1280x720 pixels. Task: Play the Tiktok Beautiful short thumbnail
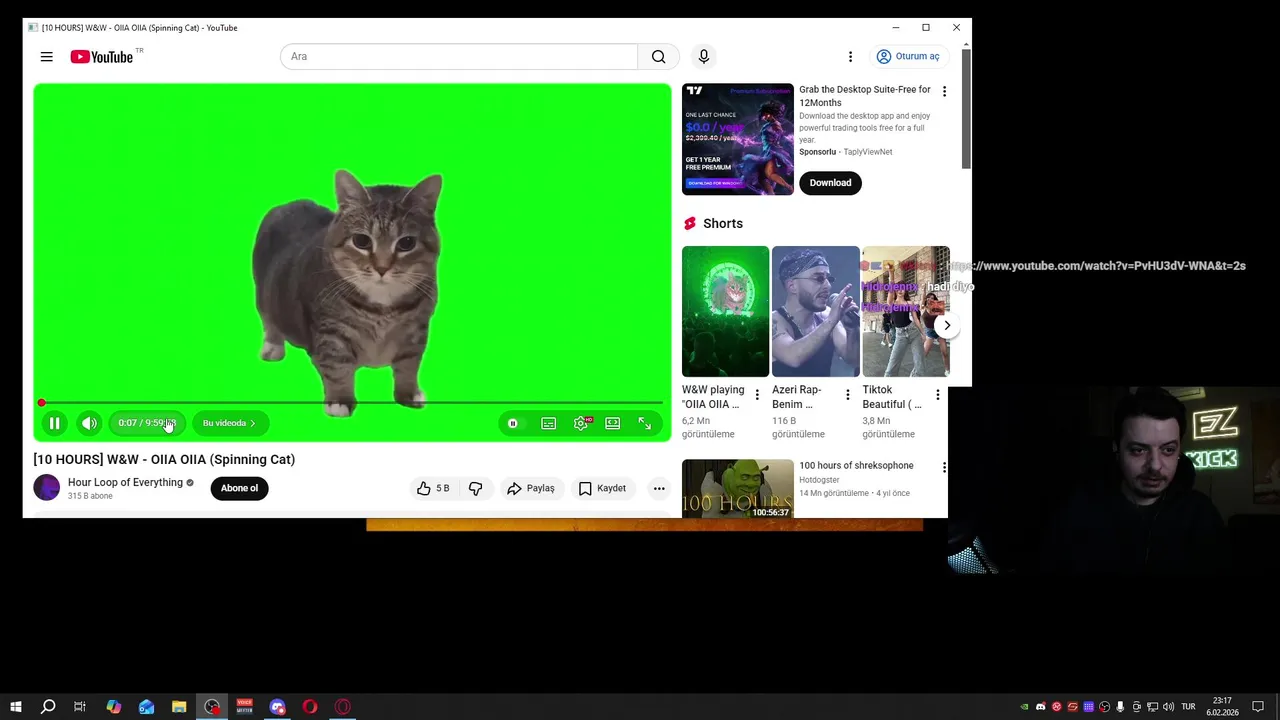pos(906,311)
